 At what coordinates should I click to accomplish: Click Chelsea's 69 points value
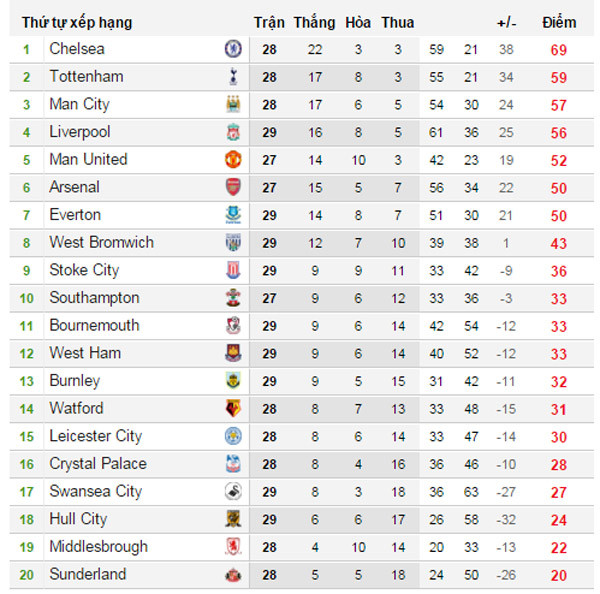tap(558, 49)
